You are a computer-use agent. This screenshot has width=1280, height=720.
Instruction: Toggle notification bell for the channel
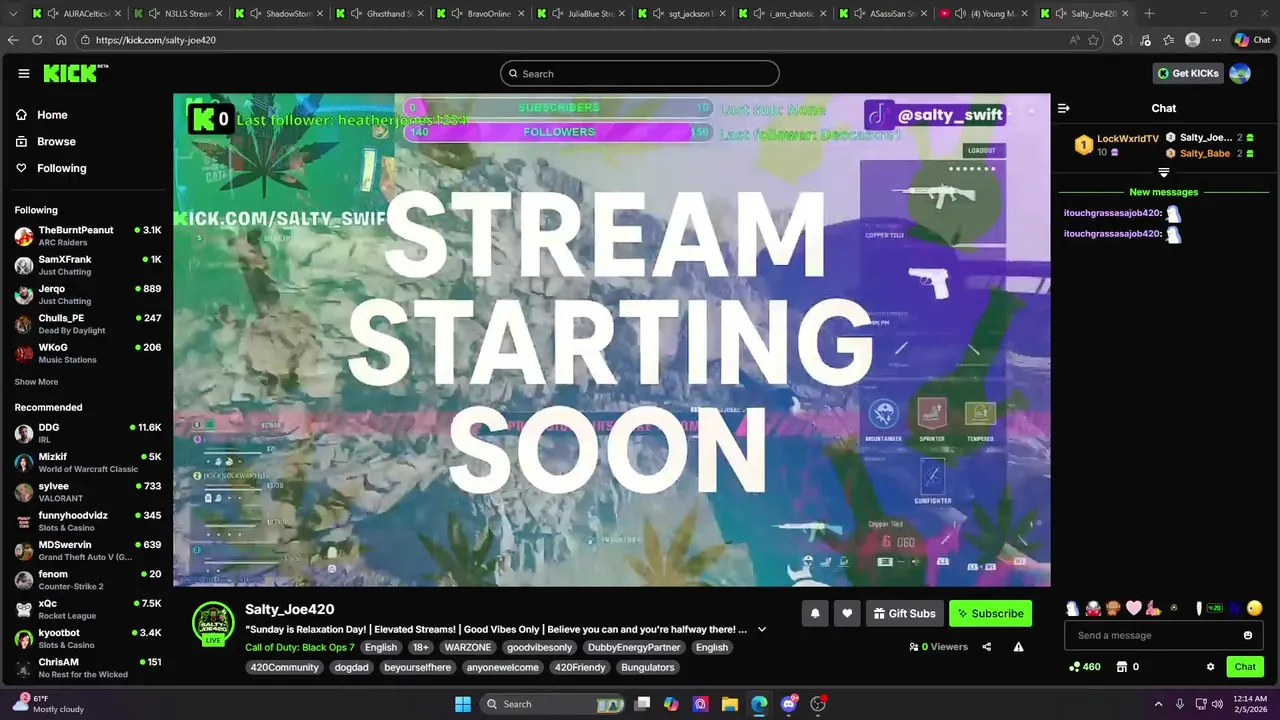pyautogui.click(x=815, y=613)
